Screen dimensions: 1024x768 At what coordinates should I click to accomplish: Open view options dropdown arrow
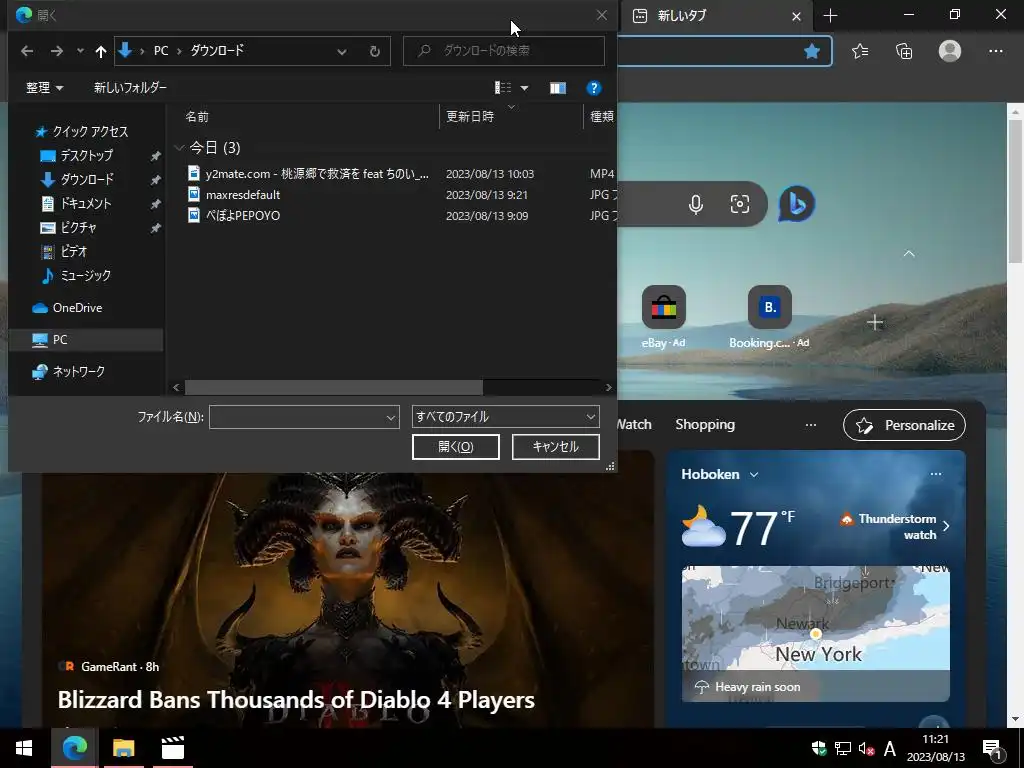point(524,88)
